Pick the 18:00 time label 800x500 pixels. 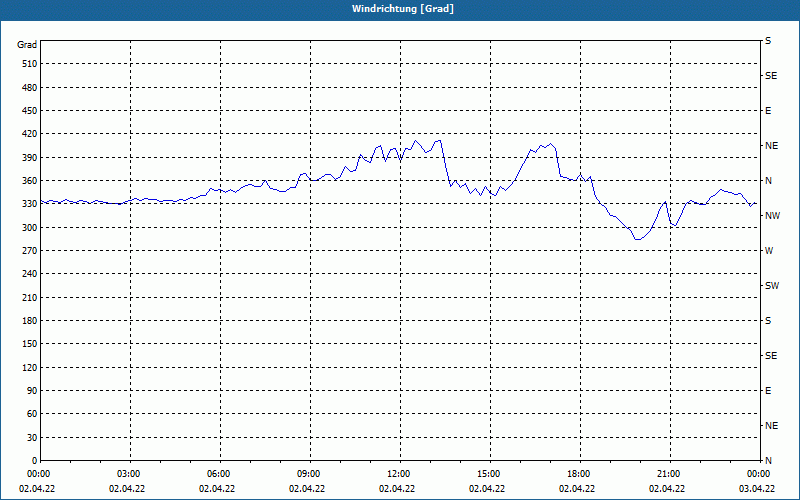[x=580, y=474]
